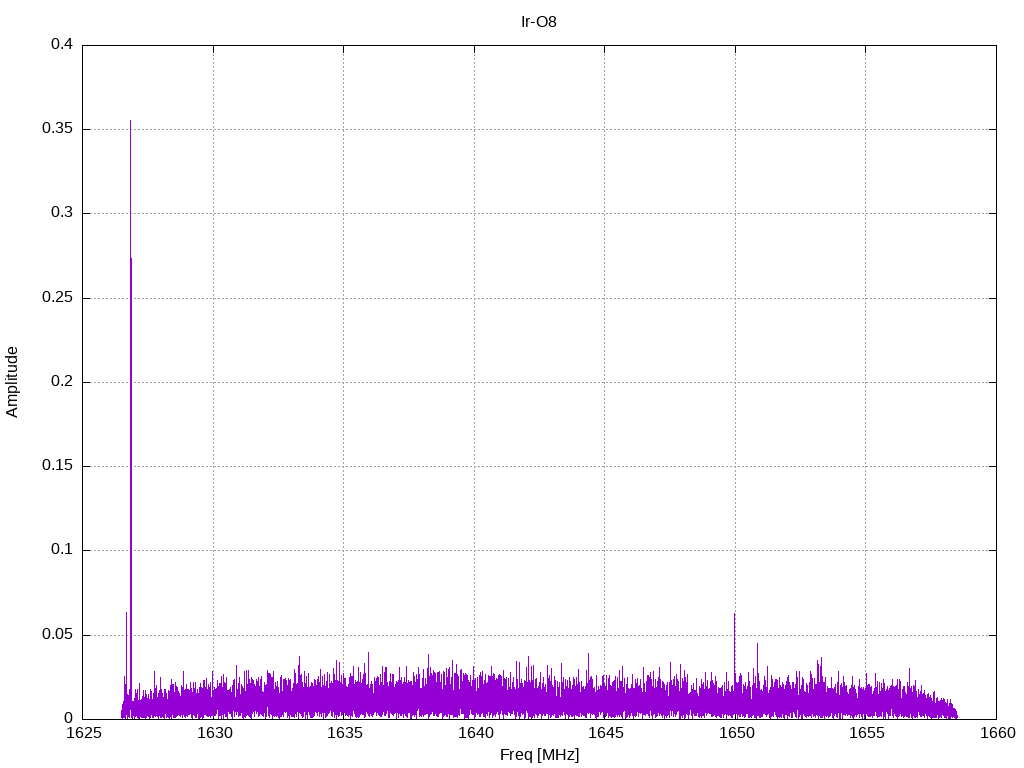The height and width of the screenshot is (768, 1024).
Task: Select the tallest spectrum peak's tip
Action: (130, 122)
